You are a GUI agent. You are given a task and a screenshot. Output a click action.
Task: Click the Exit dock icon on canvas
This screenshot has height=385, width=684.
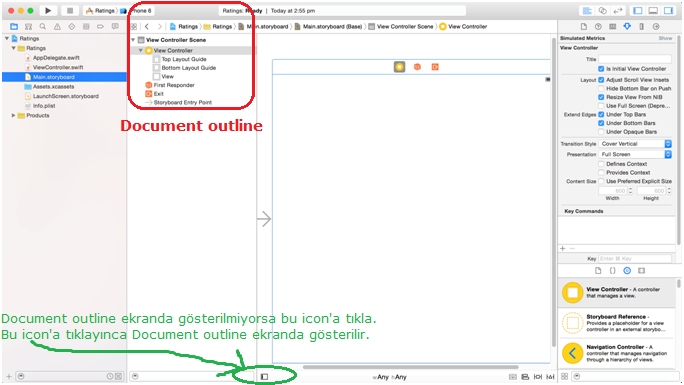(435, 67)
